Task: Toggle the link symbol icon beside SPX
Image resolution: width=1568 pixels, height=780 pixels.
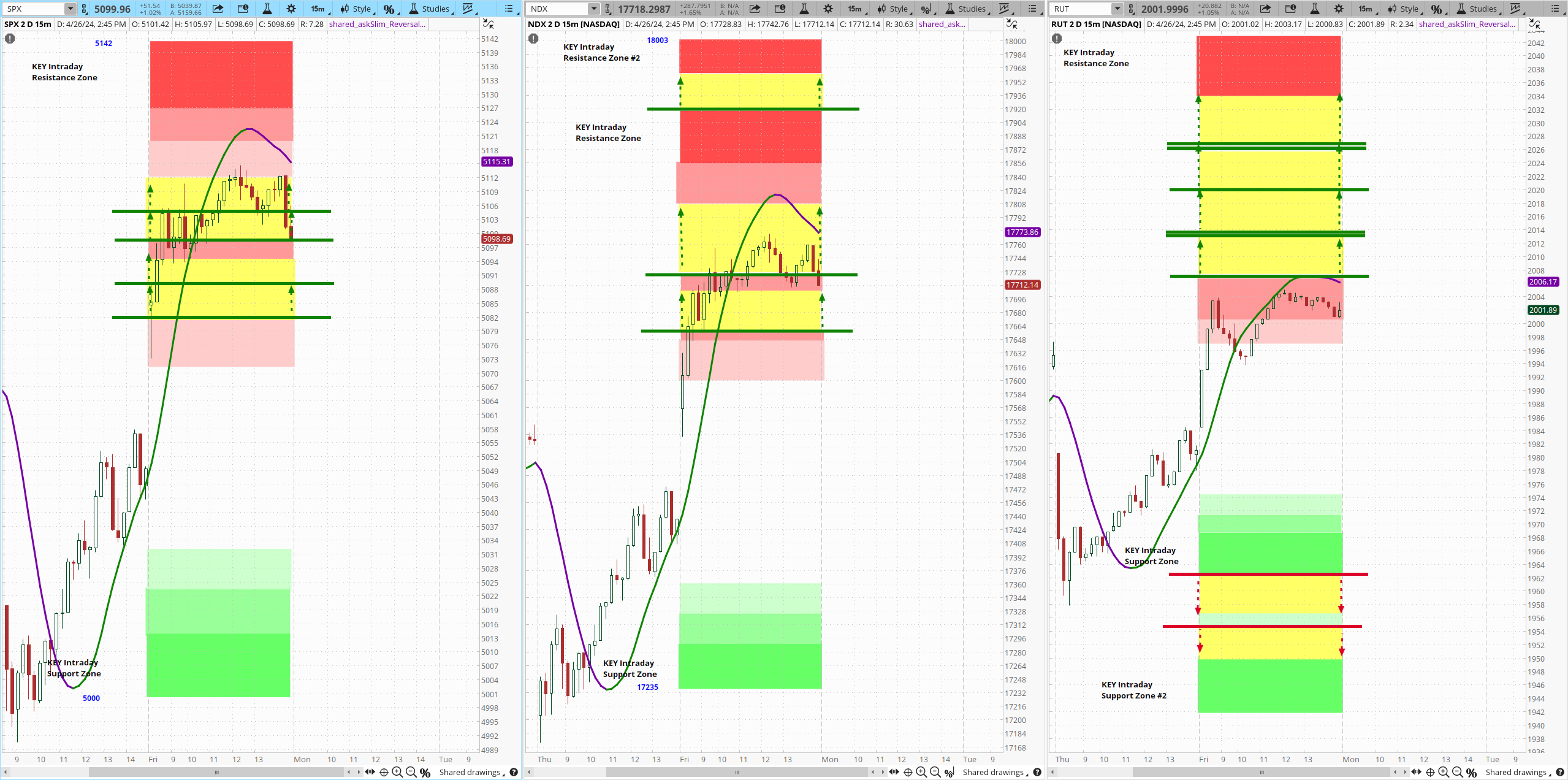Action: (85, 9)
